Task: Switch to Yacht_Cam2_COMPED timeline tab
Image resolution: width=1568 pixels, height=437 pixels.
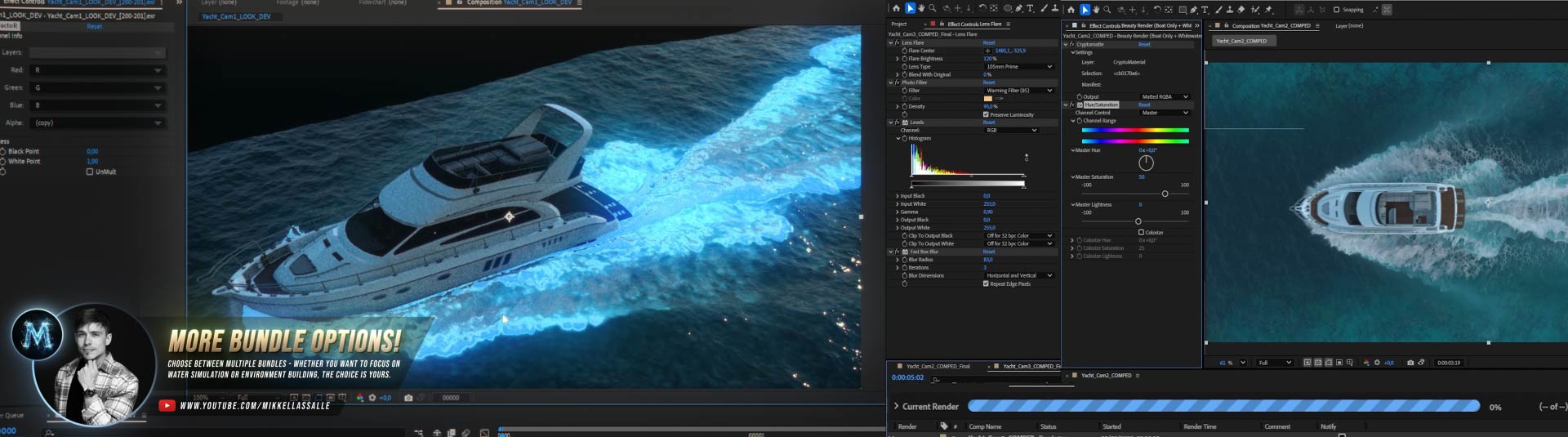Action: pos(1106,376)
